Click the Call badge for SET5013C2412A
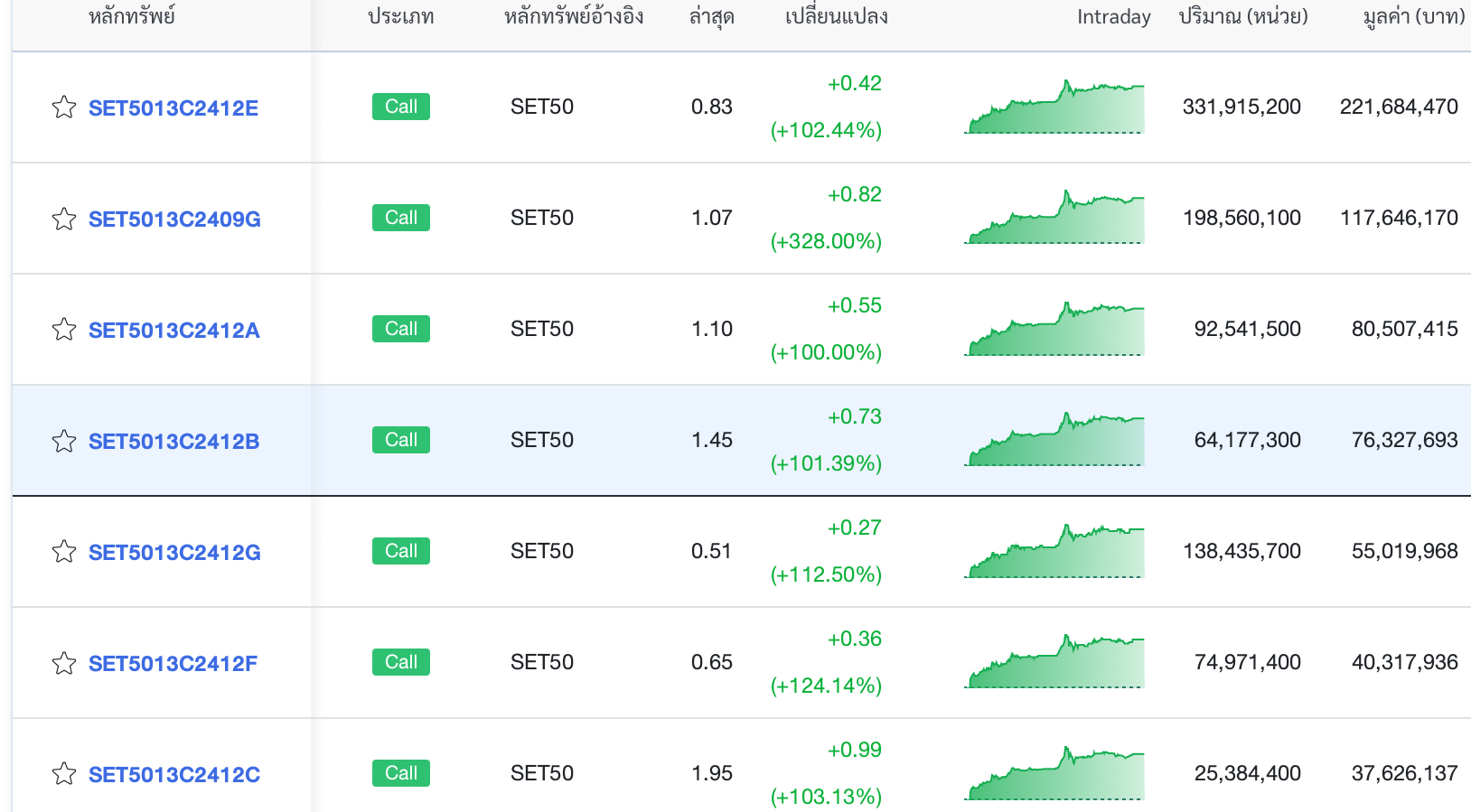The width and height of the screenshot is (1471, 812). (401, 329)
